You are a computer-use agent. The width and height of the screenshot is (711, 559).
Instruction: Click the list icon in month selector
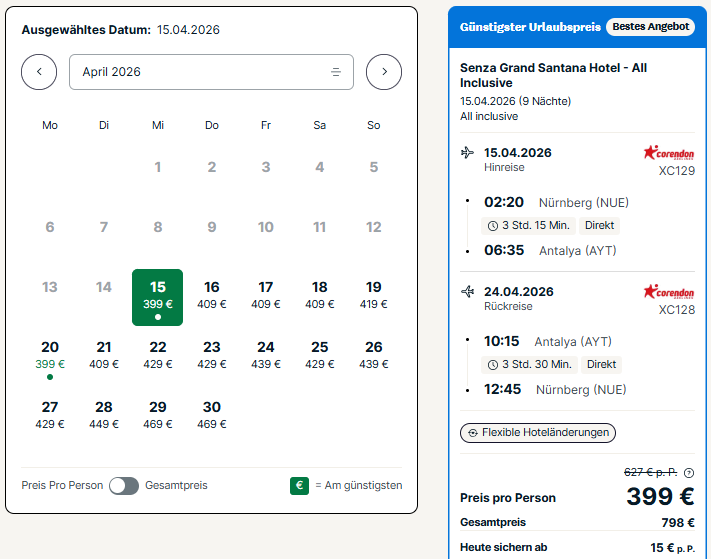[x=336, y=72]
